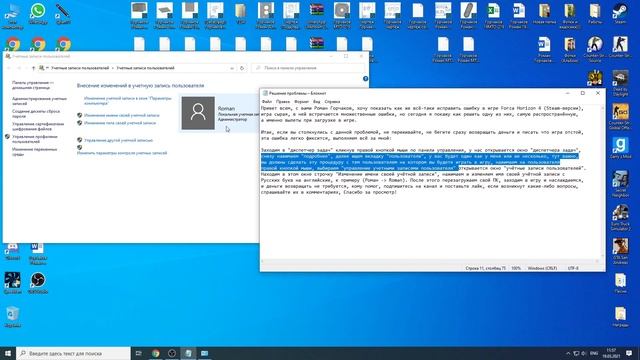
Task: Switch to OBS on the taskbar
Action: tap(172, 353)
